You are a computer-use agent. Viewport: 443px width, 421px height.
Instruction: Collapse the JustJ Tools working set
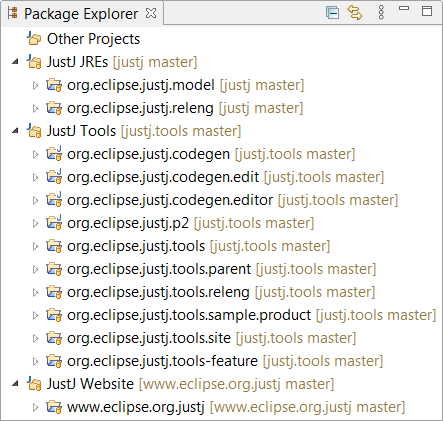(x=15, y=131)
